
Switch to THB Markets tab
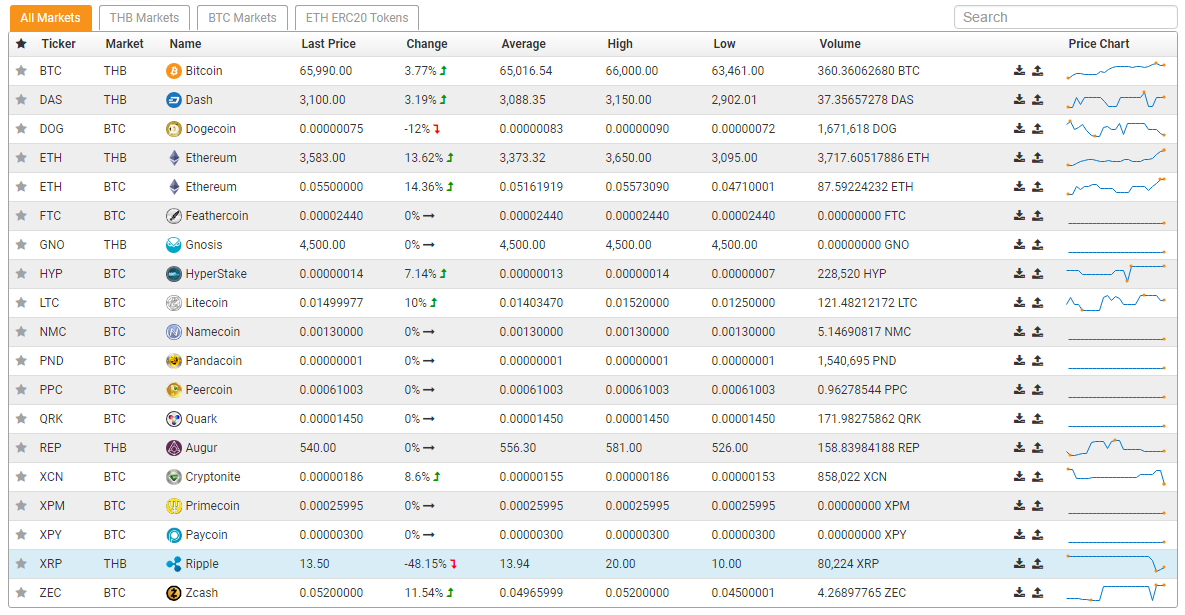144,18
